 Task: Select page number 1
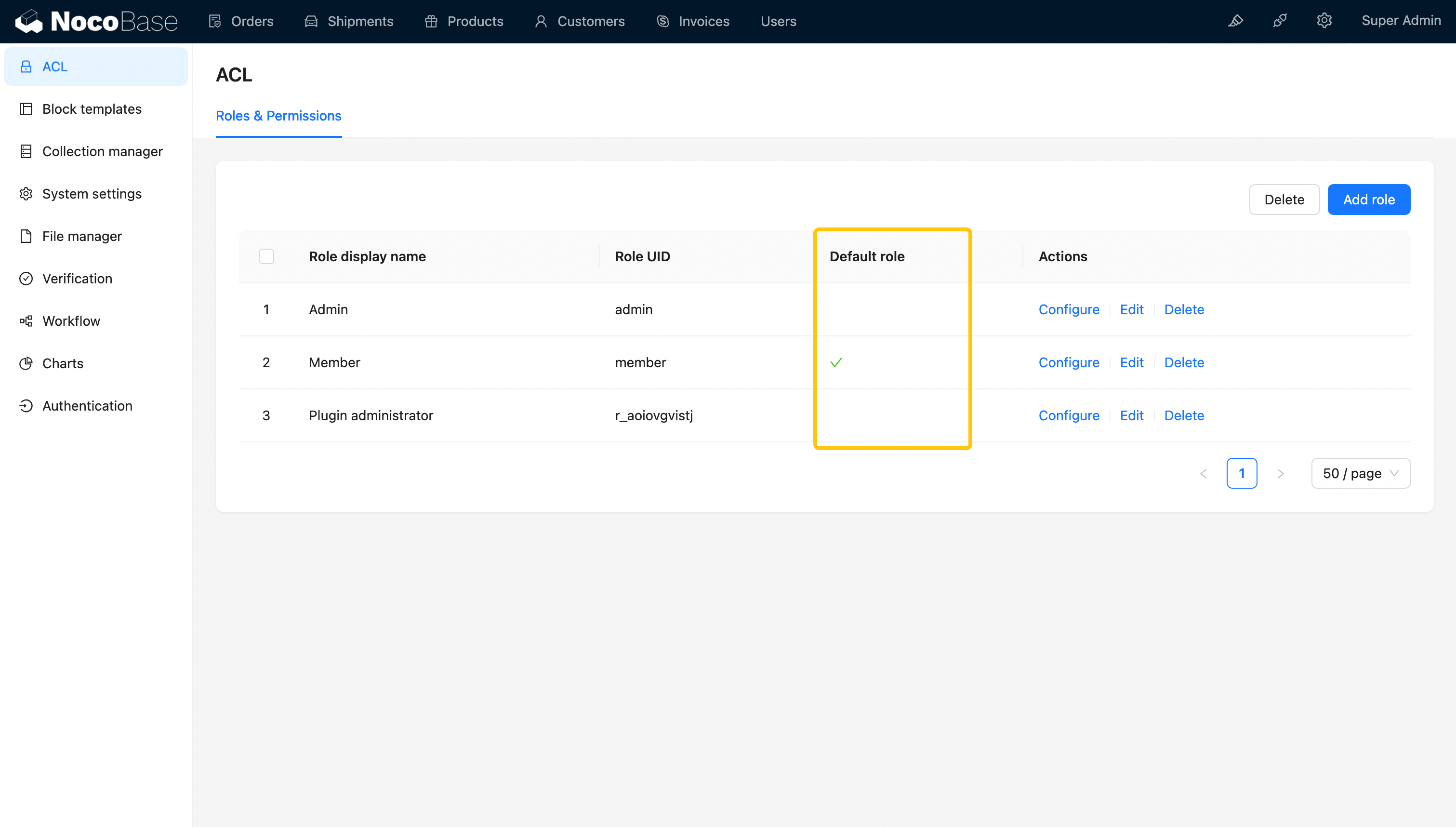pos(1242,473)
